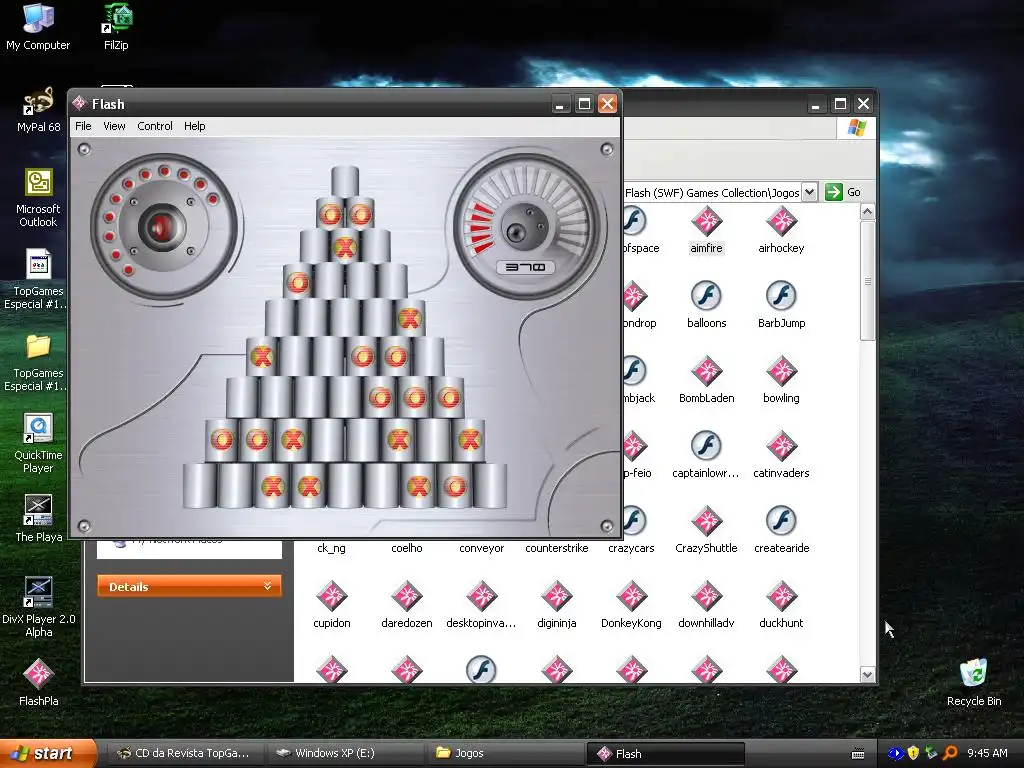Switch to Jogos taskbar item
This screenshot has width=1024, height=768.
505,753
